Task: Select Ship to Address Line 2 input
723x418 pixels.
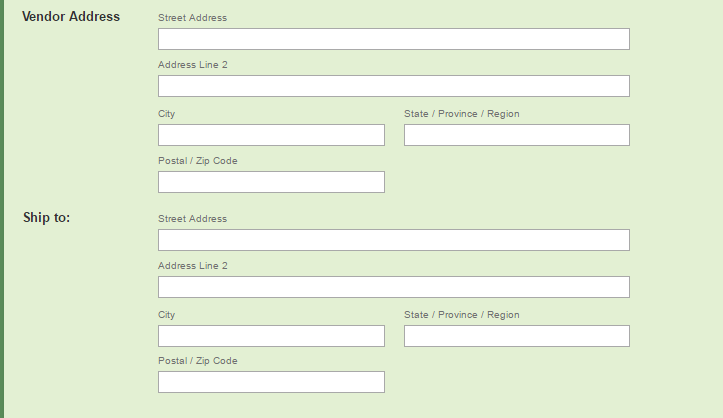Action: click(393, 287)
